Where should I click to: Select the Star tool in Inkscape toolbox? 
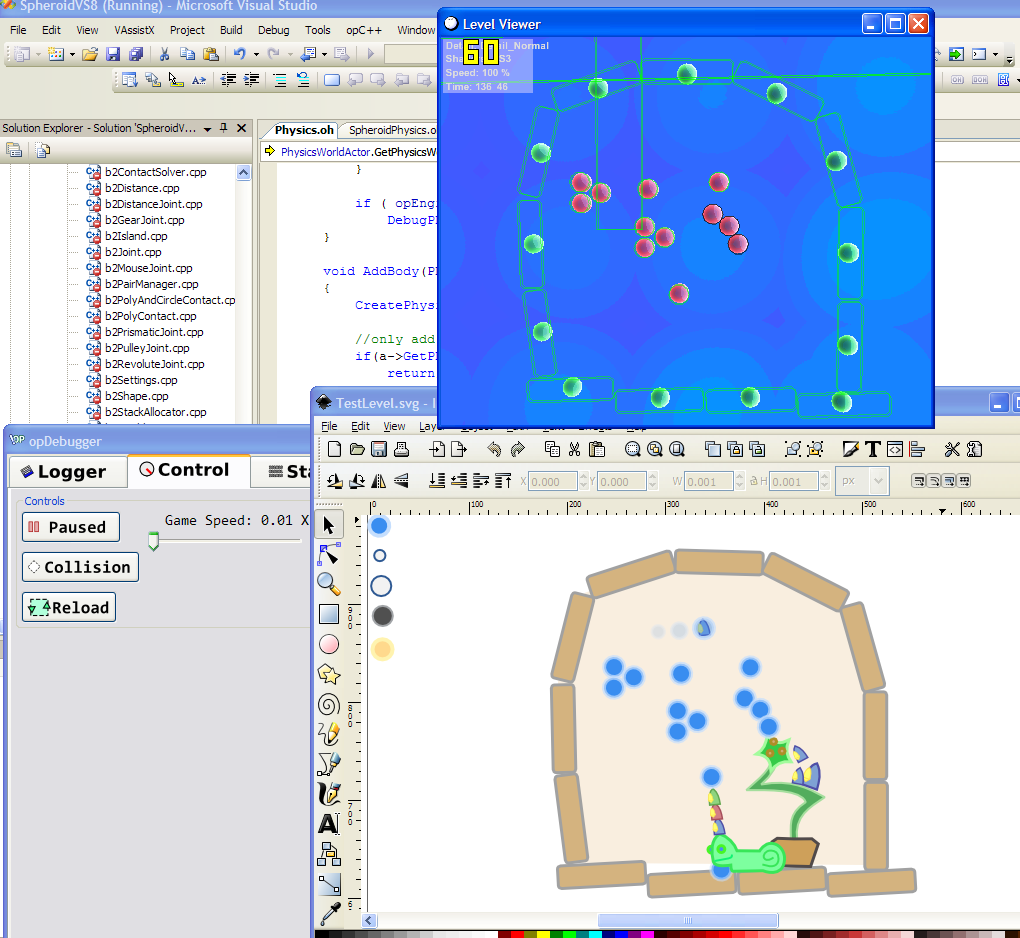click(x=329, y=675)
